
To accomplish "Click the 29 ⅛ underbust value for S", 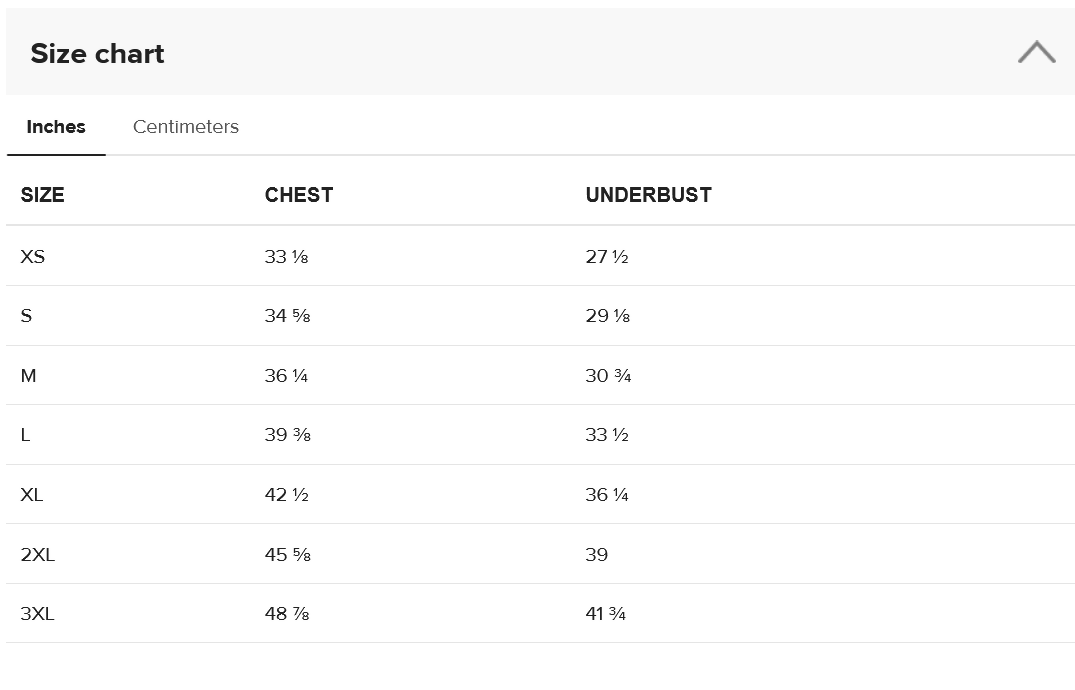I will pyautogui.click(x=607, y=316).
